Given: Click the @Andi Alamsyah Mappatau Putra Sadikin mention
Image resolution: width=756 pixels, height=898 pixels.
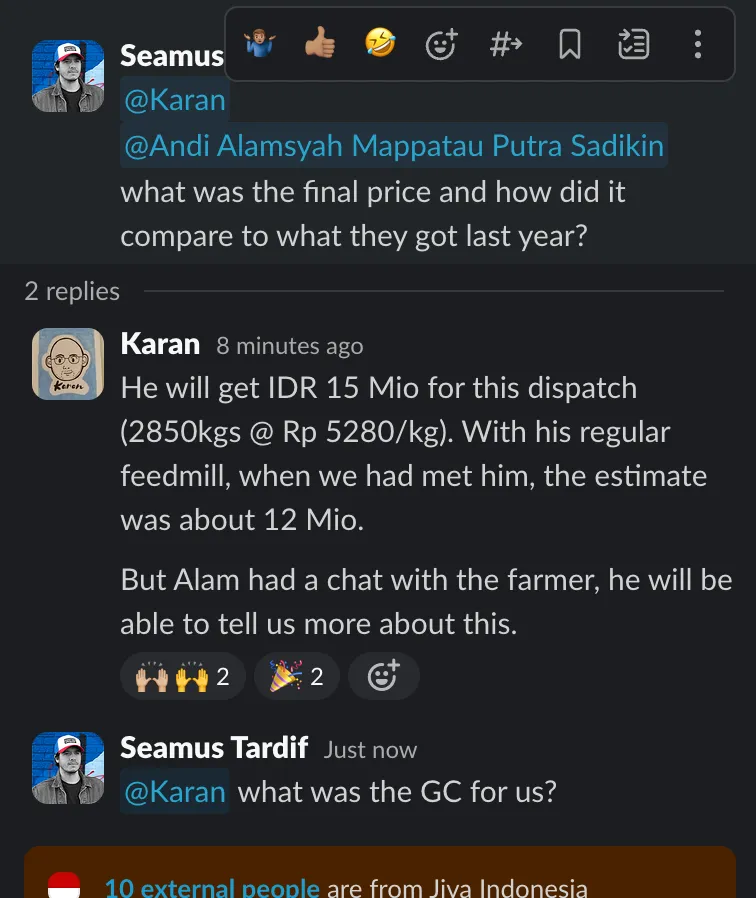Looking at the screenshot, I should [x=393, y=146].
